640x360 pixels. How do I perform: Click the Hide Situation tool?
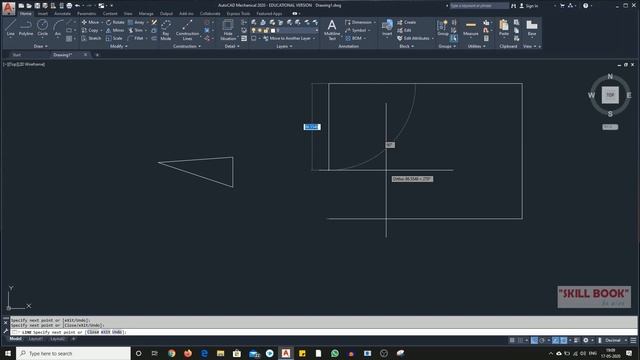point(228,30)
